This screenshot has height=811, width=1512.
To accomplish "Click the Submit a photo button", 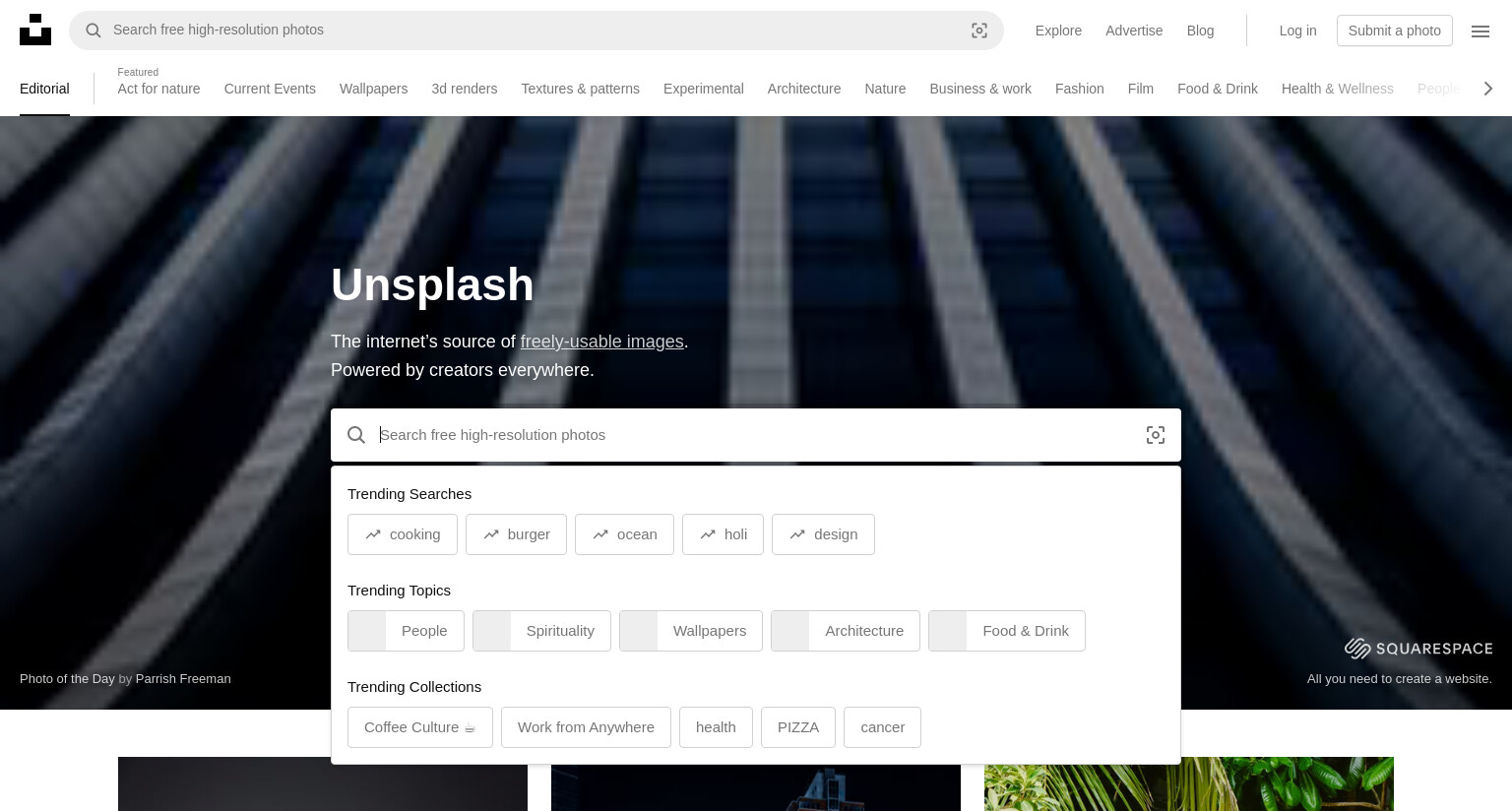I will pos(1394,31).
